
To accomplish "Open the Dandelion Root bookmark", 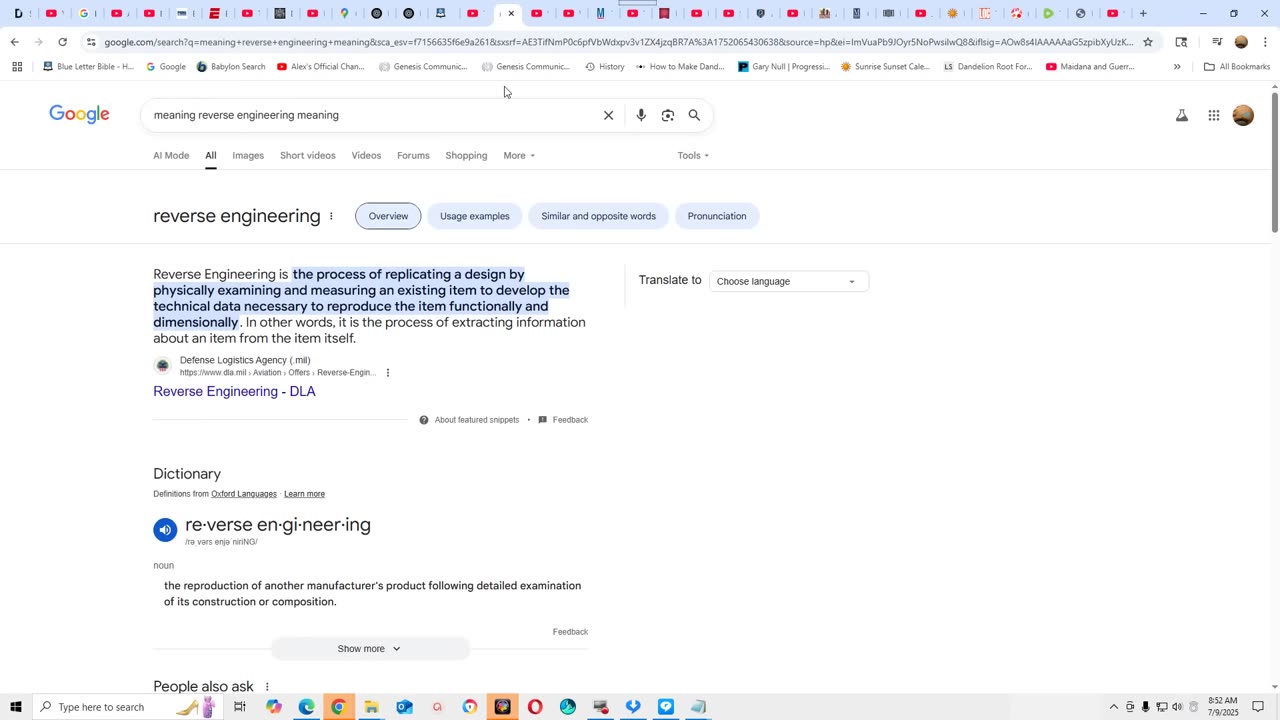I will pos(988,67).
